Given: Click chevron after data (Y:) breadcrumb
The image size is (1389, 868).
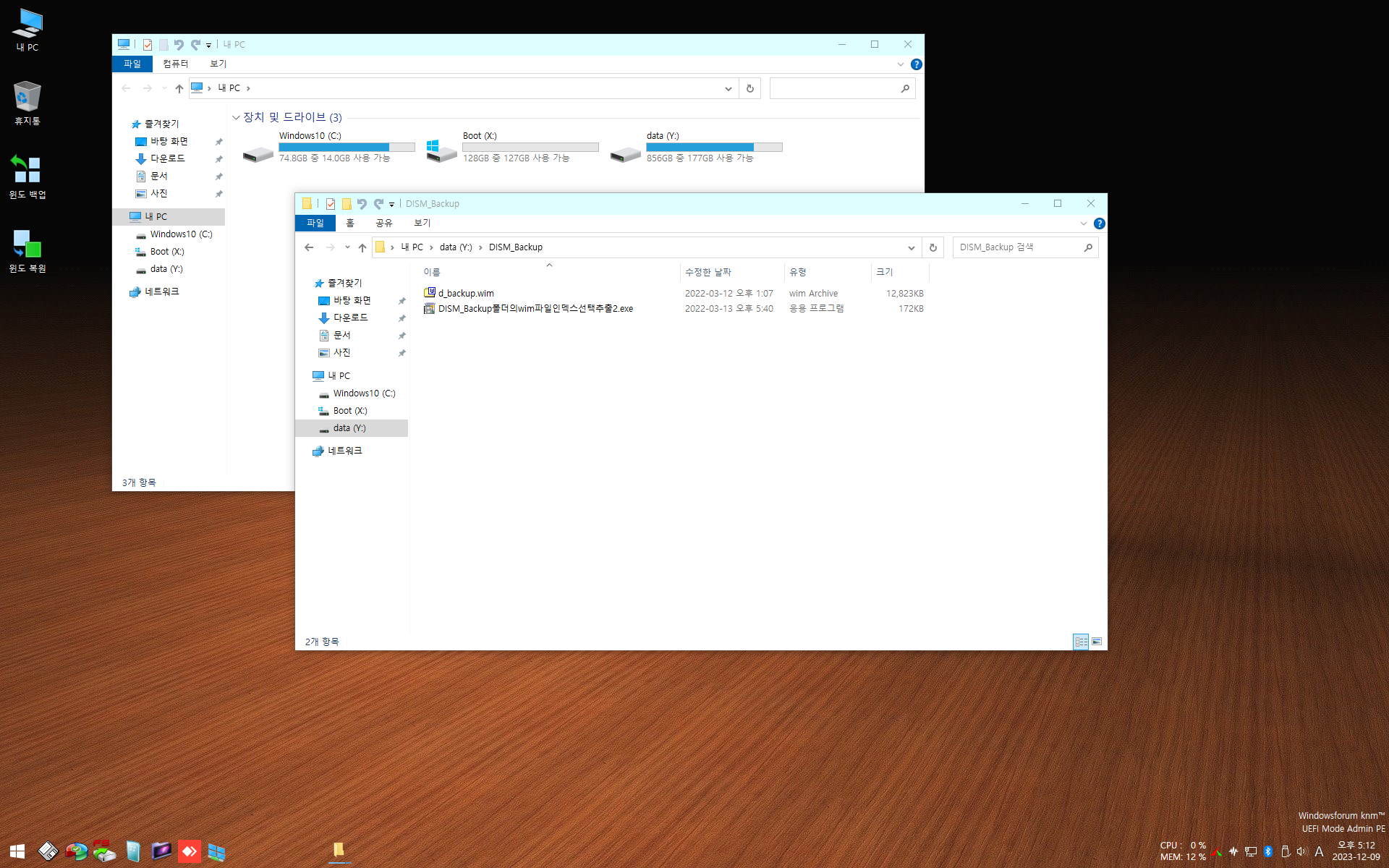Looking at the screenshot, I should pyautogui.click(x=480, y=247).
